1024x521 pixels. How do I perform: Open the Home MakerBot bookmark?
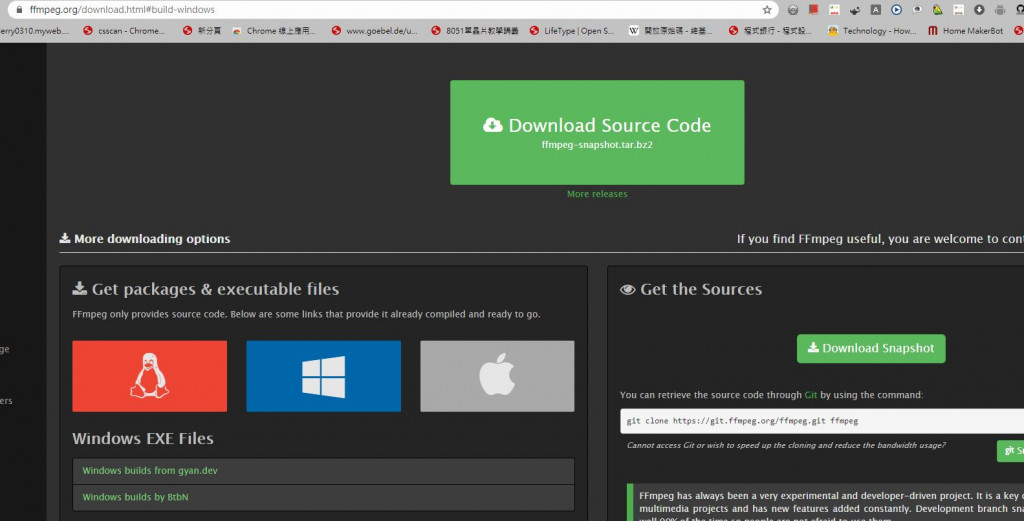[x=966, y=31]
